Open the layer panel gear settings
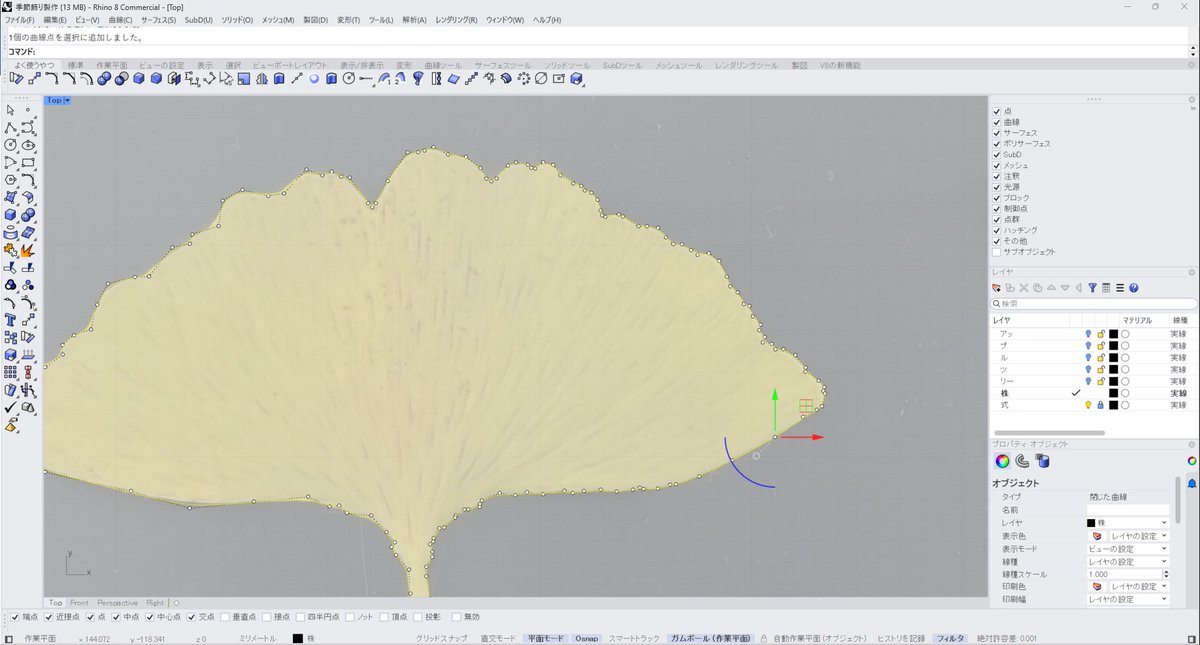Viewport: 1200px width, 645px height. coord(1192,271)
